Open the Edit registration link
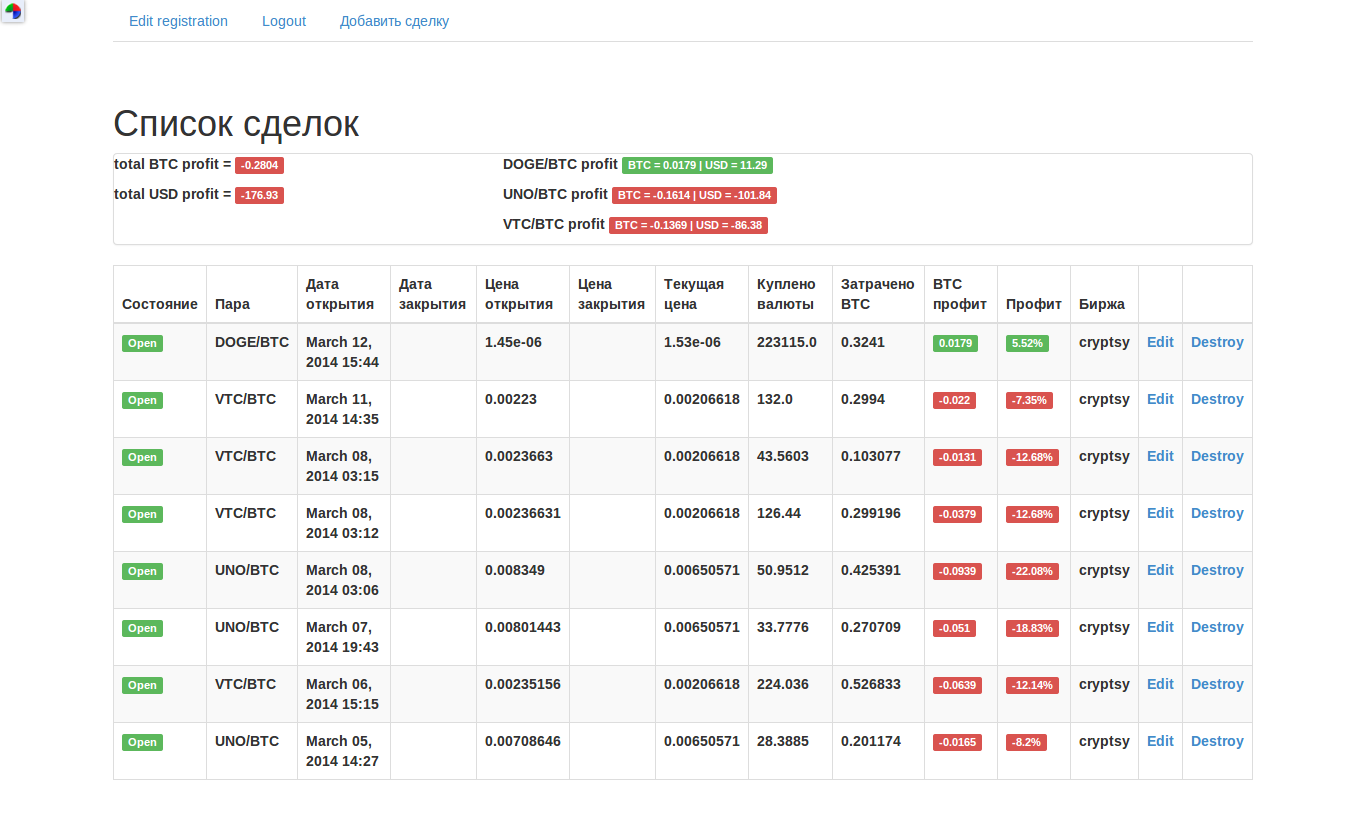This screenshot has width=1366, height=820. point(178,21)
